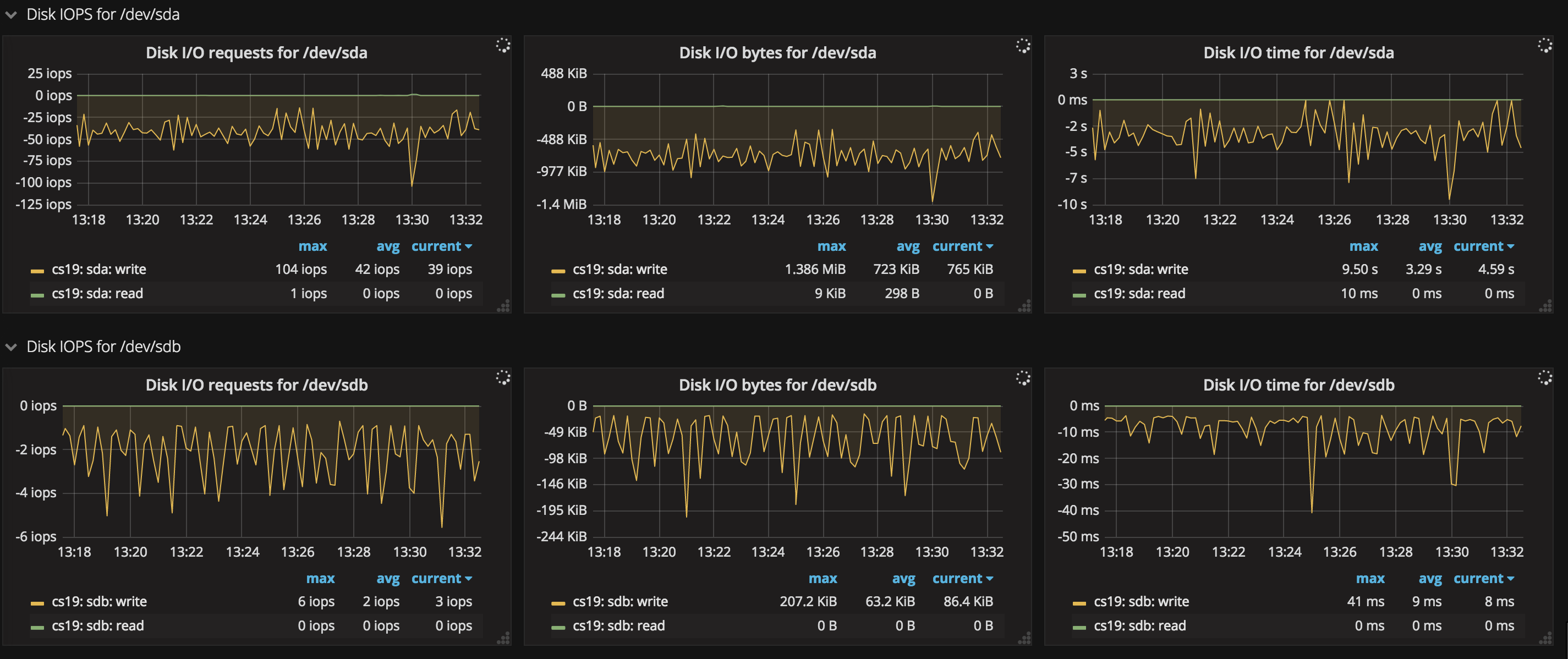Toggle cs19: sda: write series in bytes panel

(619, 269)
